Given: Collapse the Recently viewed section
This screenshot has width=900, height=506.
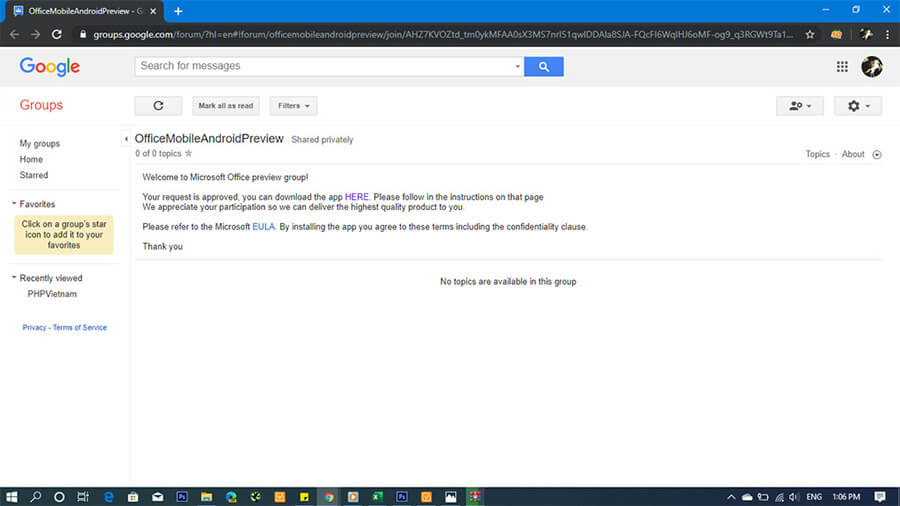Looking at the screenshot, I should (14, 278).
